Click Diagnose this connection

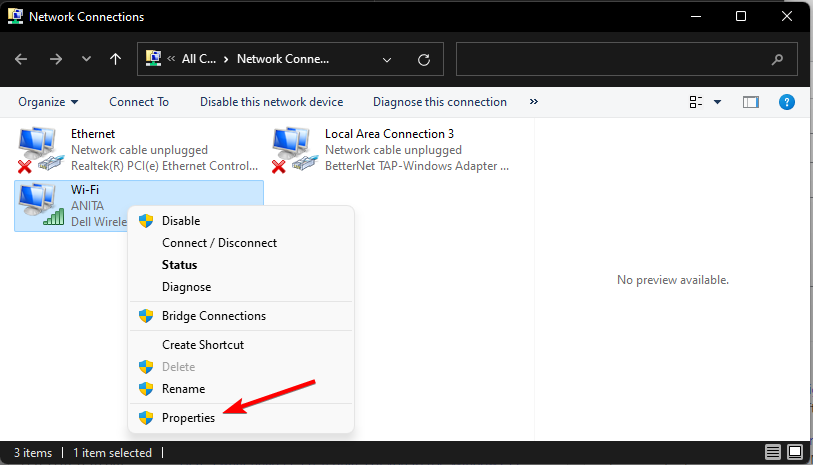click(x=440, y=102)
